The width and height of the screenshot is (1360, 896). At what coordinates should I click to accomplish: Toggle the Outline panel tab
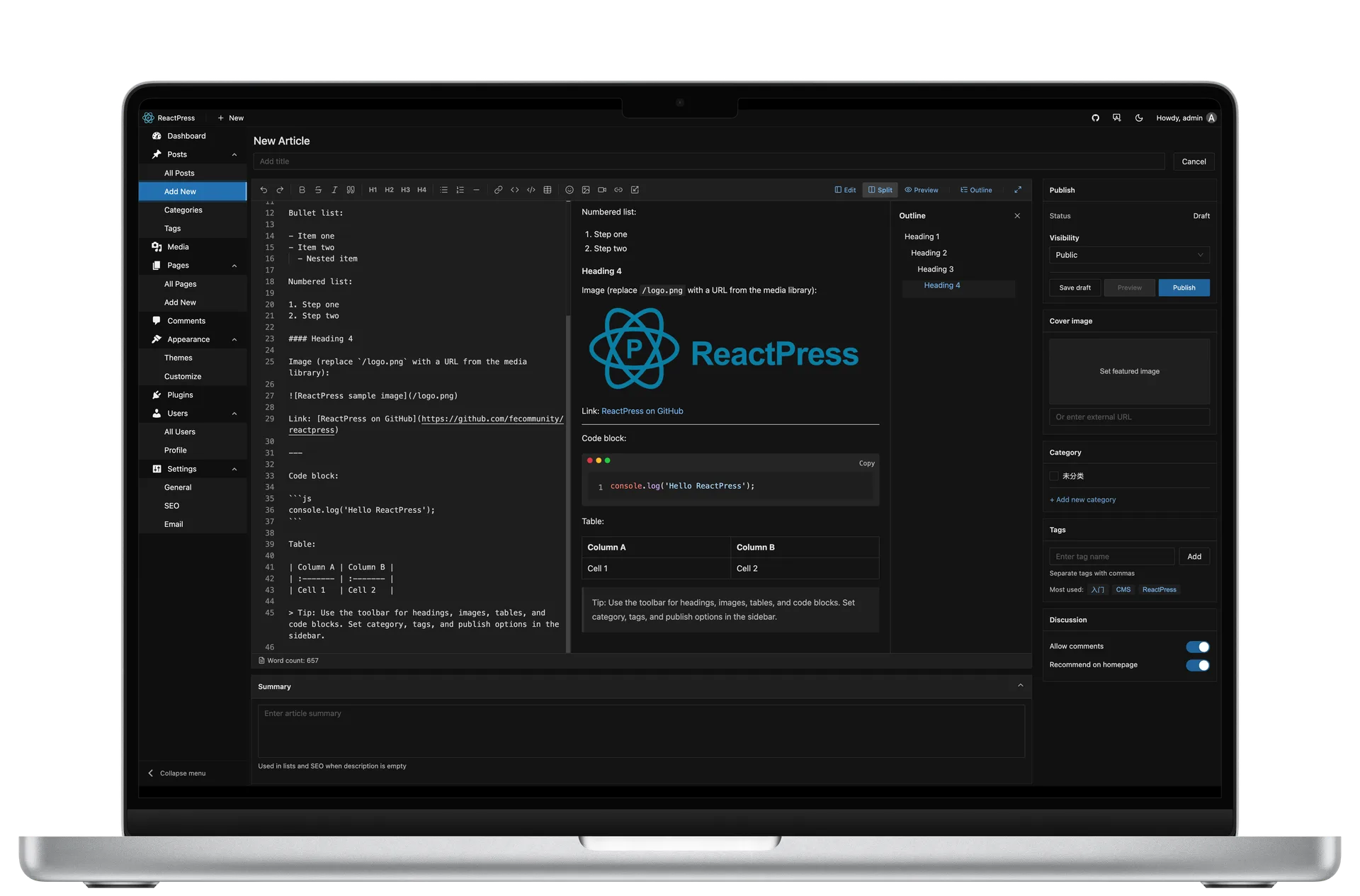pos(976,190)
